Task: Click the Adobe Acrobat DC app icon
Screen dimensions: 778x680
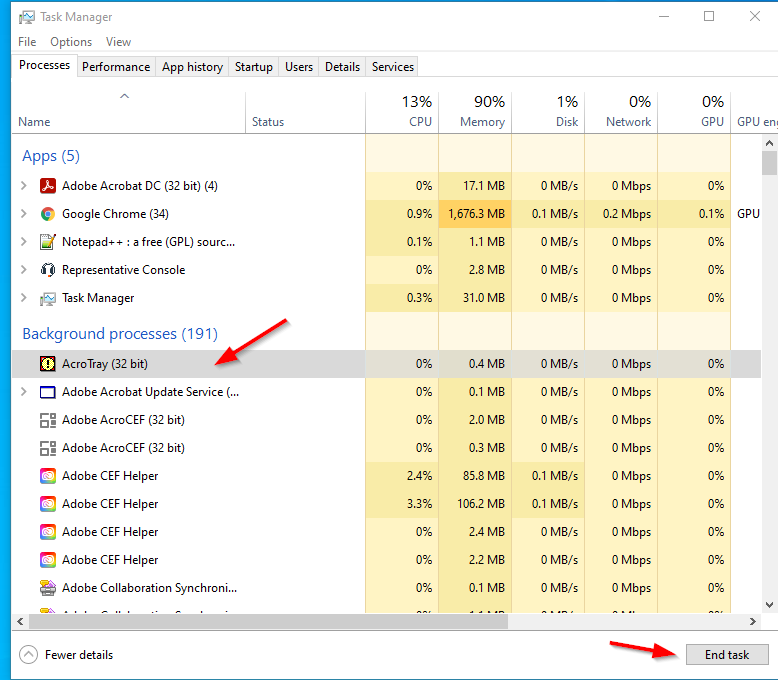Action: (47, 186)
